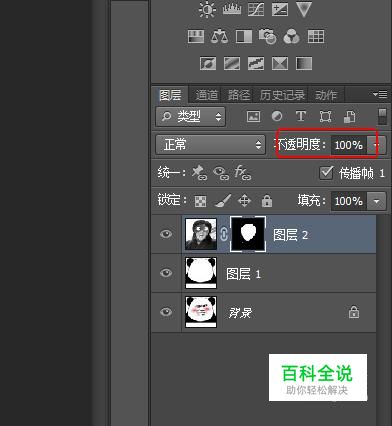Add a Color Balance adjustment
The image size is (392, 426).
pos(219,36)
